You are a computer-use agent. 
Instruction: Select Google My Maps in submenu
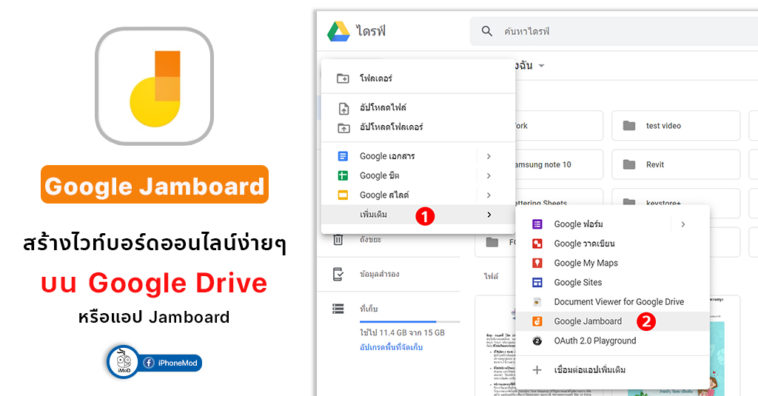click(x=613, y=263)
